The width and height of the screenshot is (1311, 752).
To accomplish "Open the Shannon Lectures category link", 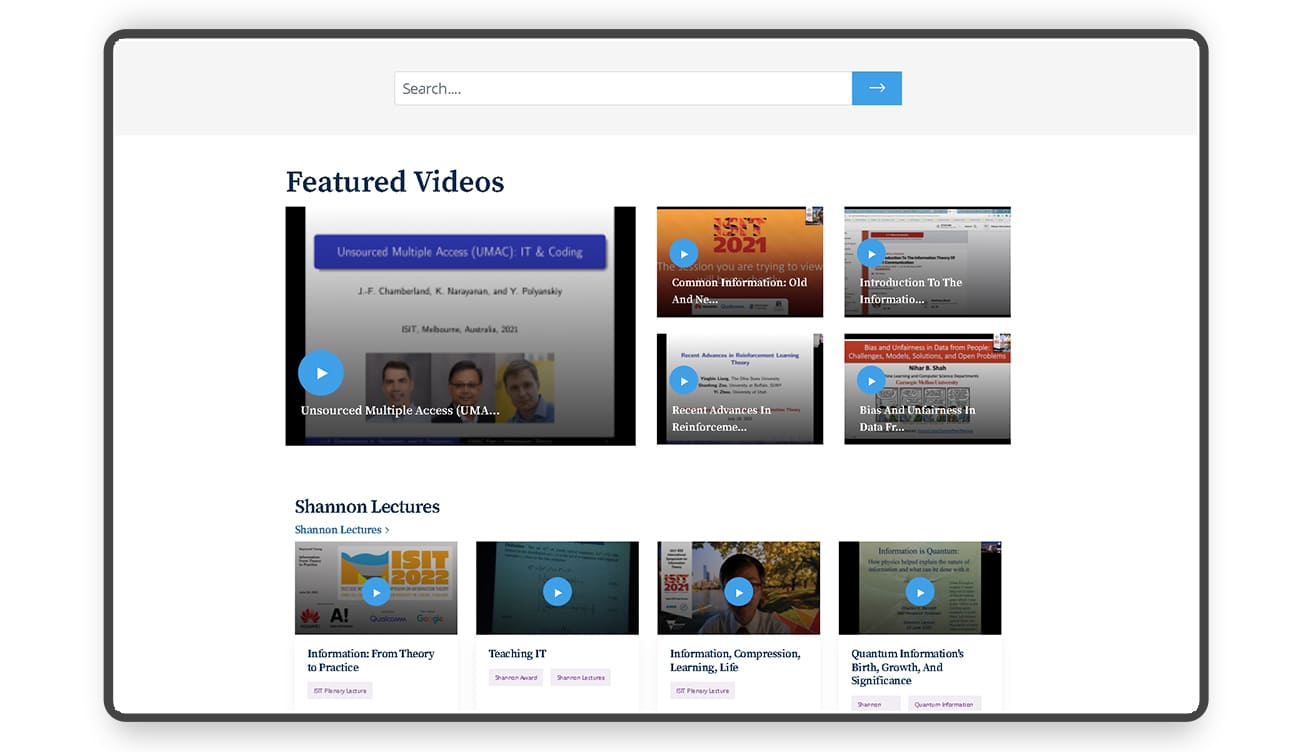I will coord(342,530).
